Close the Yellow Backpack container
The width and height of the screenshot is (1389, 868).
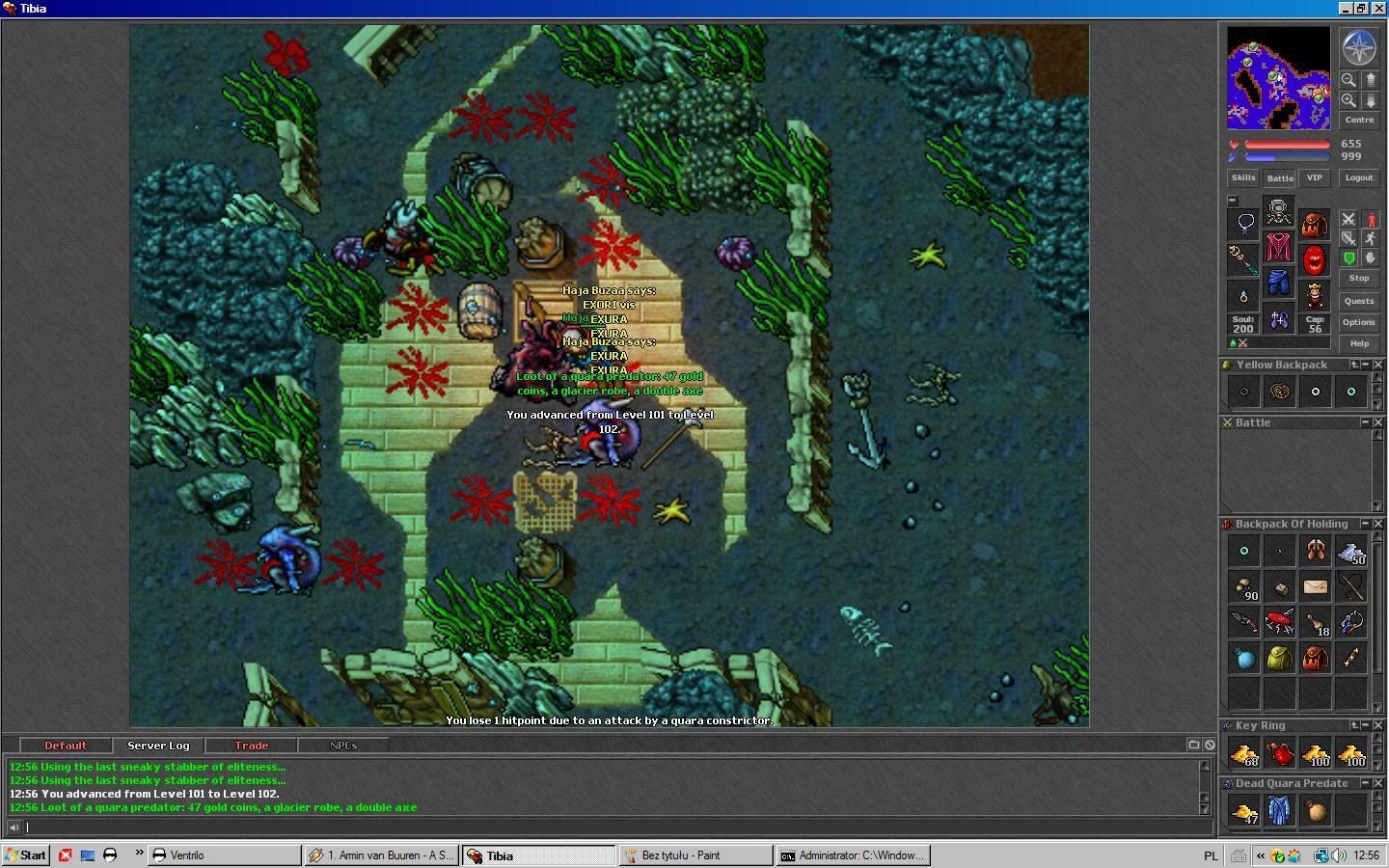click(x=1378, y=365)
